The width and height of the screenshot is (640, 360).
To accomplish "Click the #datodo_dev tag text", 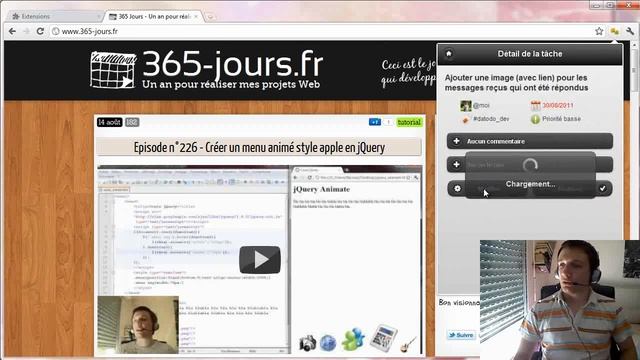I will [491, 119].
